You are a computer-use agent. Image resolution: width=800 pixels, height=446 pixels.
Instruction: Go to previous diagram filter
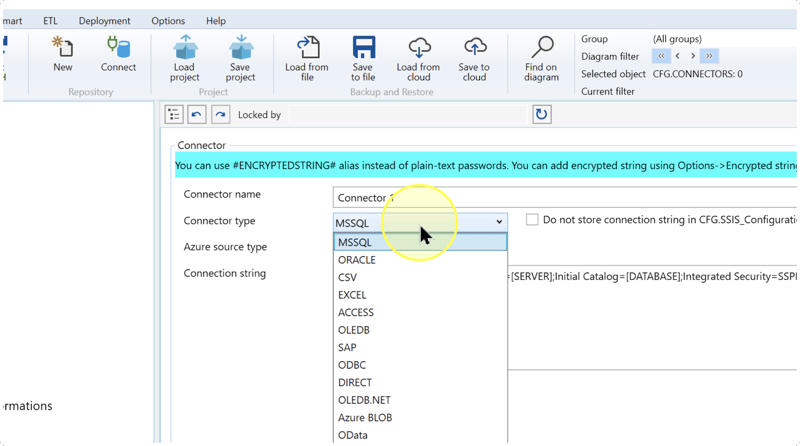point(678,56)
